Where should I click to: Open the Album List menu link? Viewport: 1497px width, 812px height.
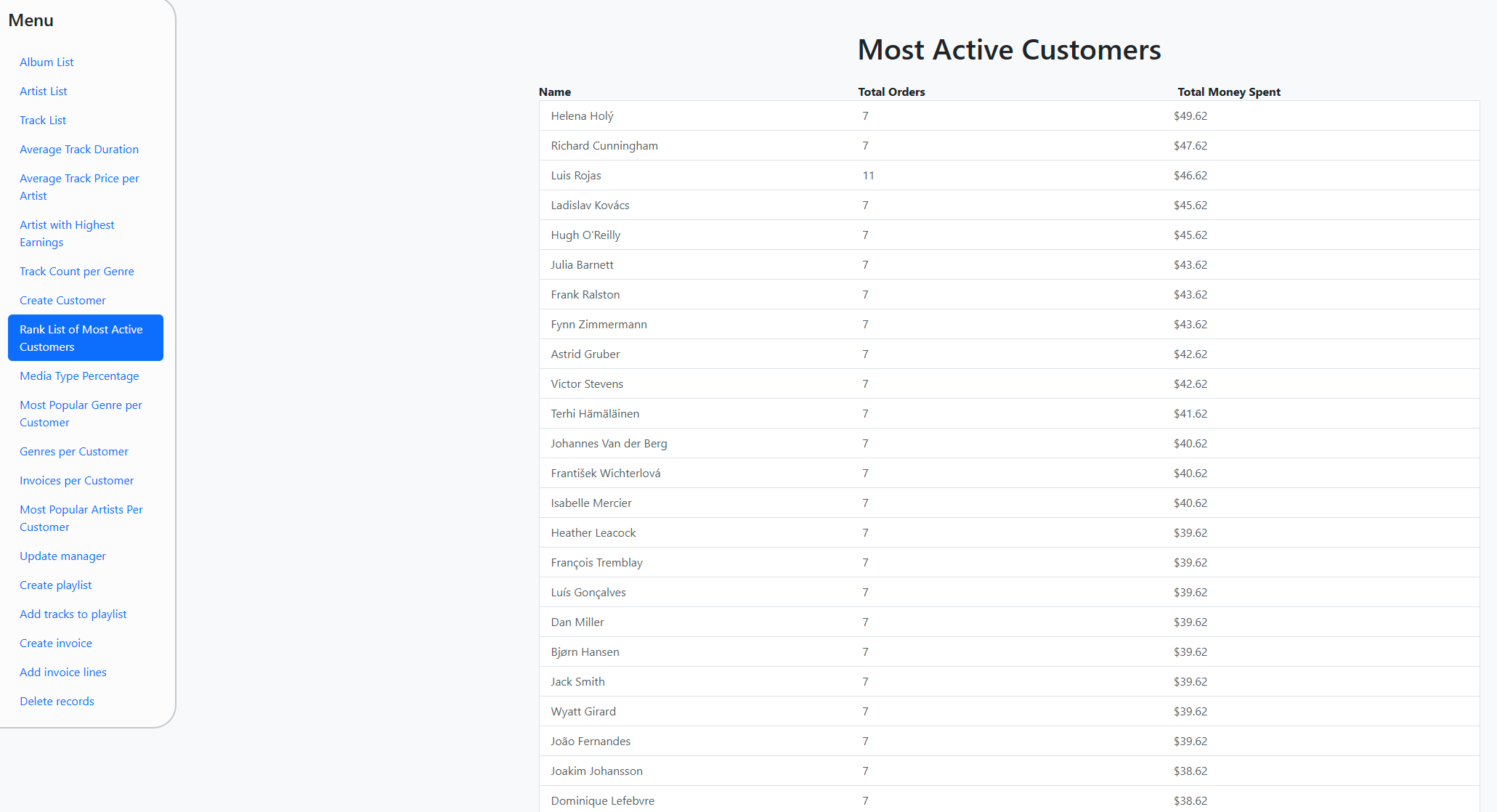click(x=46, y=62)
